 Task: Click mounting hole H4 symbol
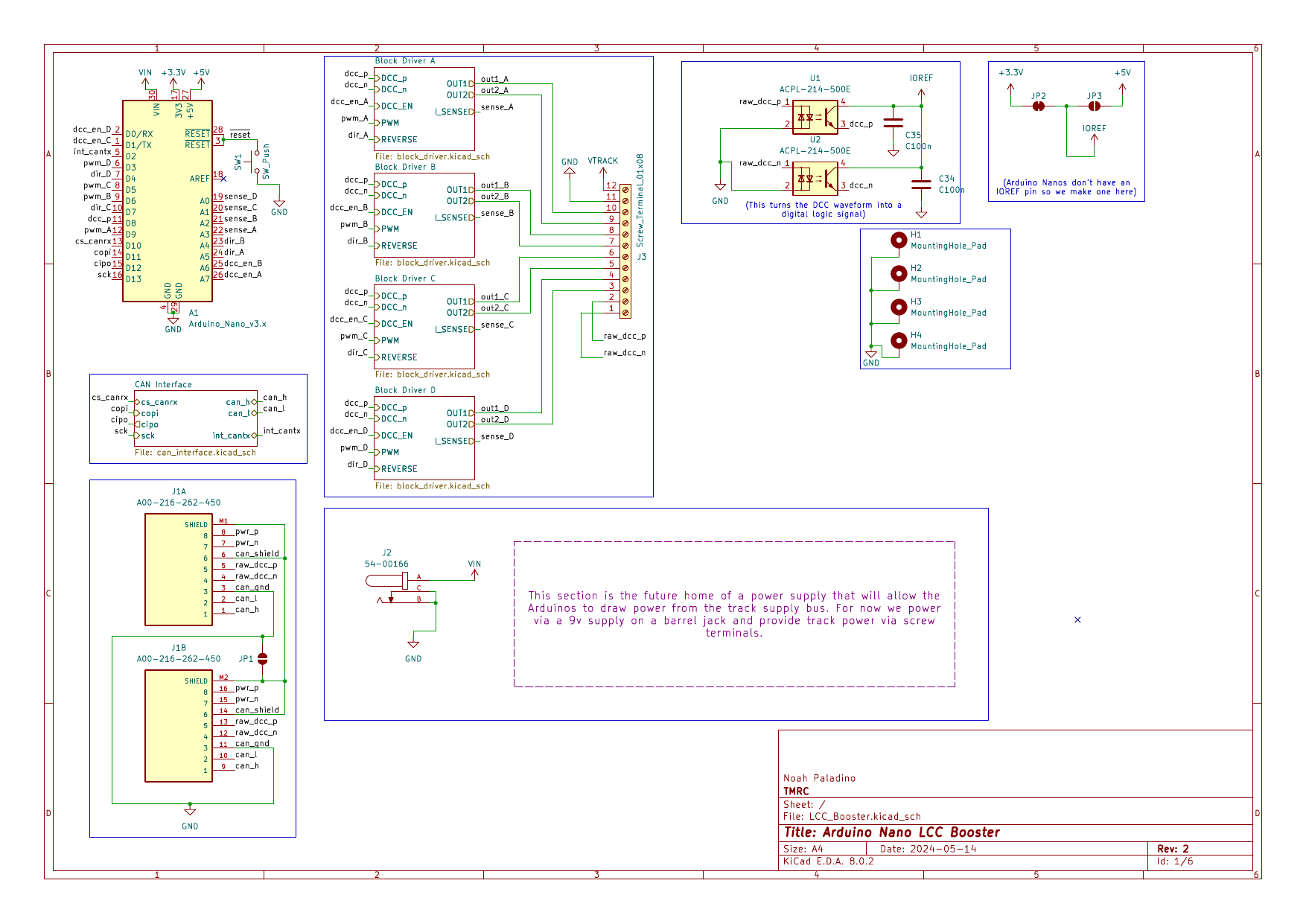click(x=899, y=341)
